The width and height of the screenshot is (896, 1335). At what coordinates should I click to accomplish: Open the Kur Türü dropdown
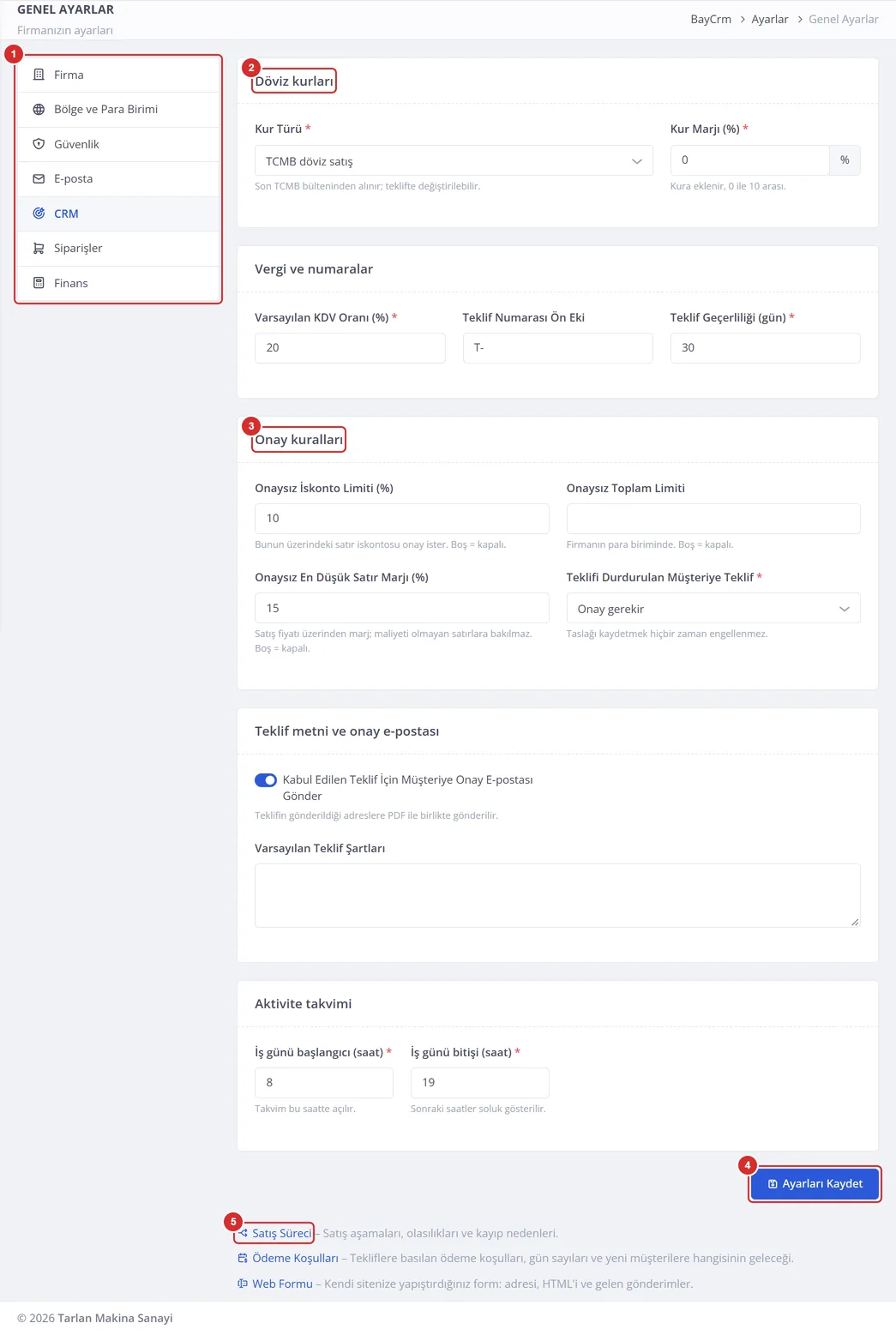(454, 161)
